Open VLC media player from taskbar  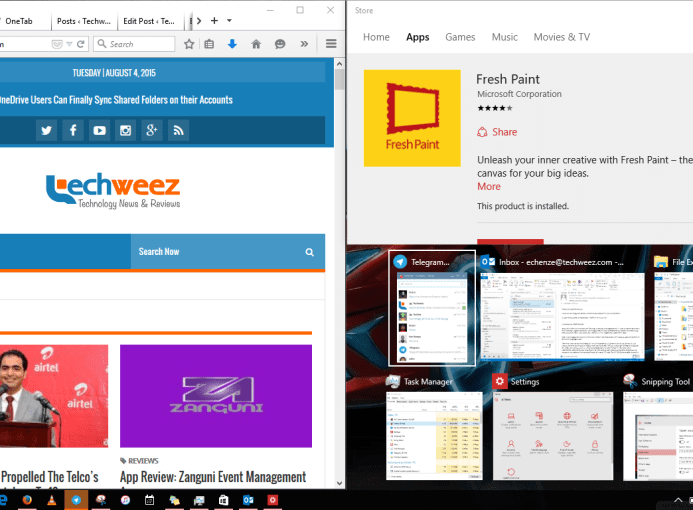pyautogui.click(x=51, y=500)
